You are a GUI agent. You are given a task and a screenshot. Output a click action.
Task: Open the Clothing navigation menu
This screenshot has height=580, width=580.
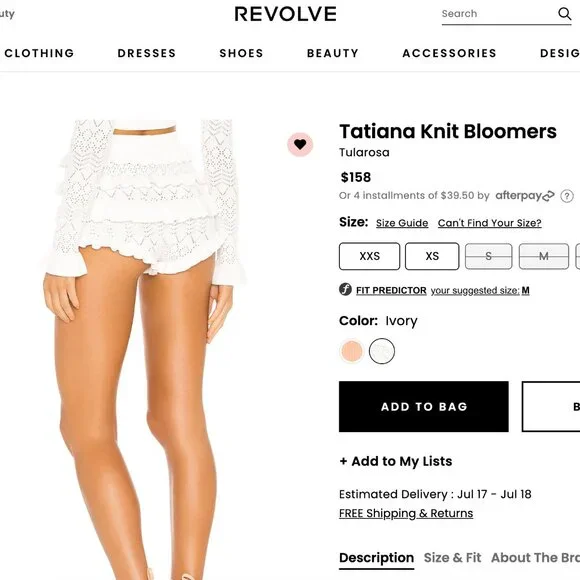(39, 53)
